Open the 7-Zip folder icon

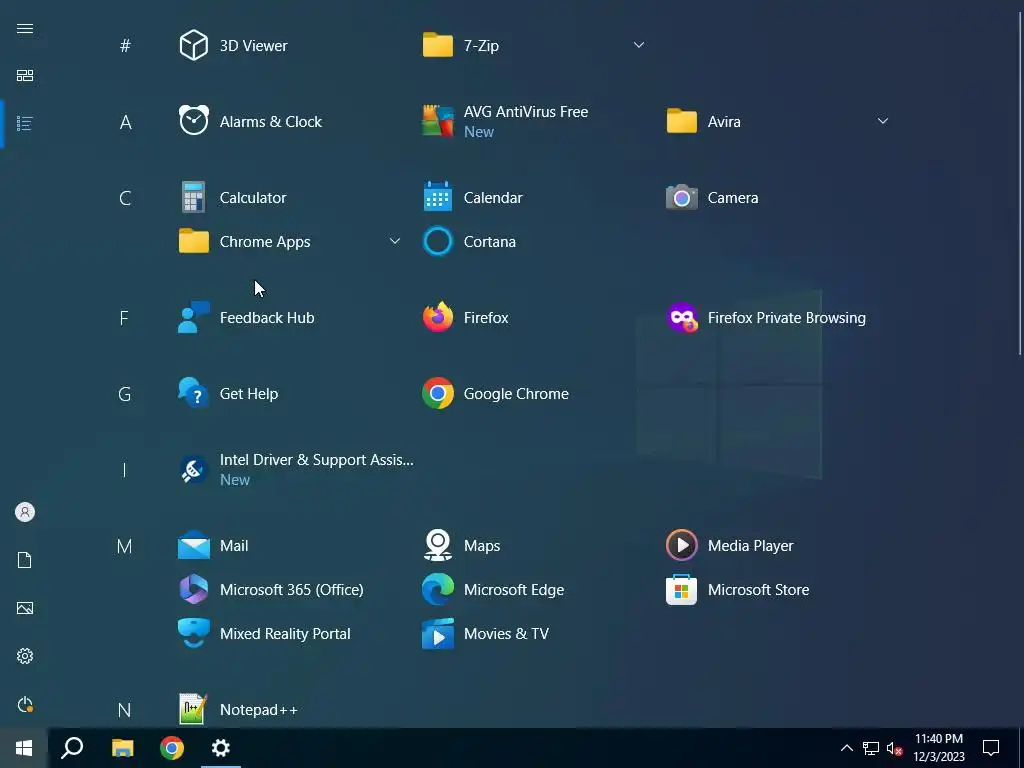438,46
